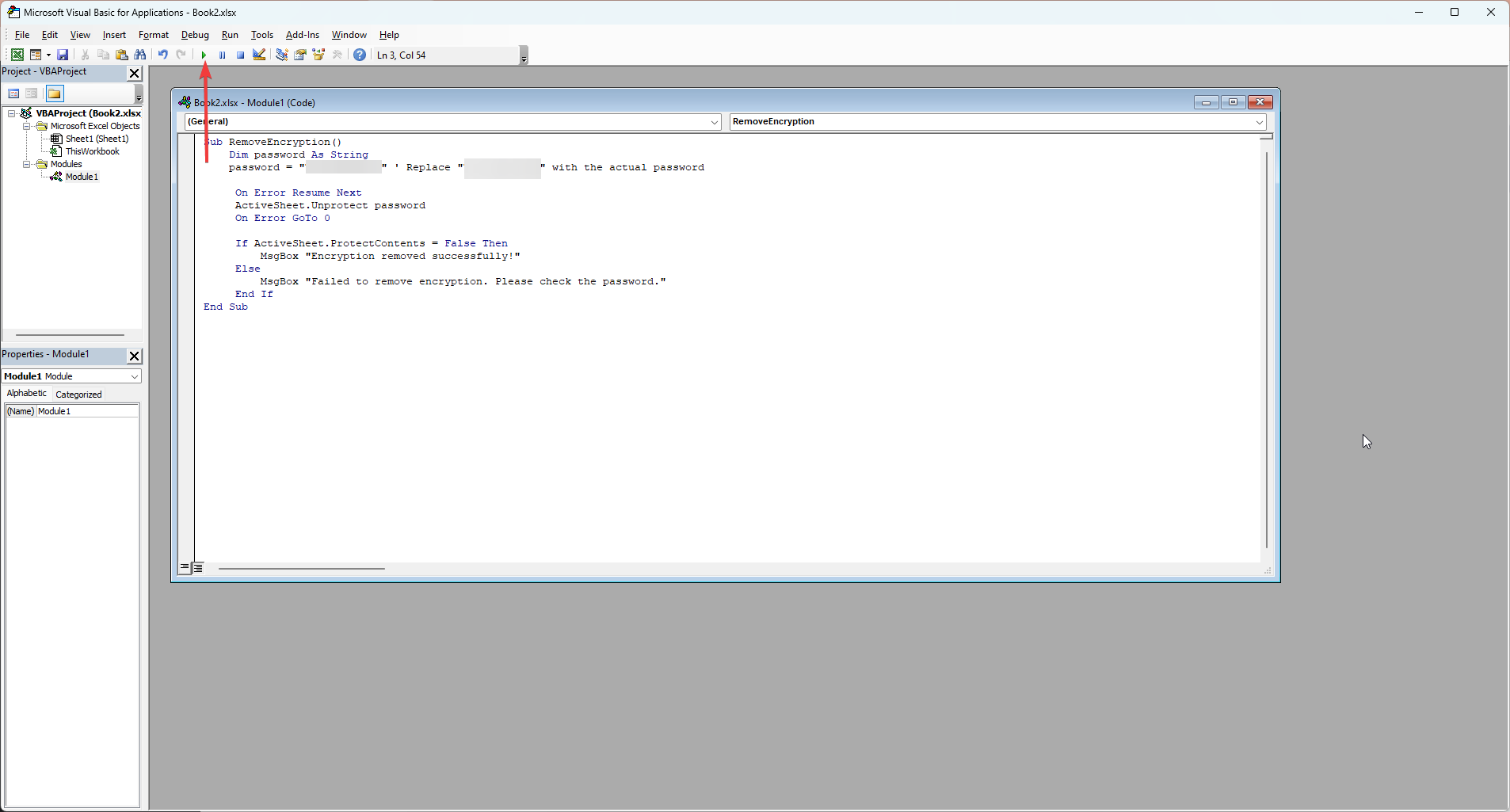1510x812 pixels.
Task: Close the Properties - Module1 panel
Action: tap(134, 356)
